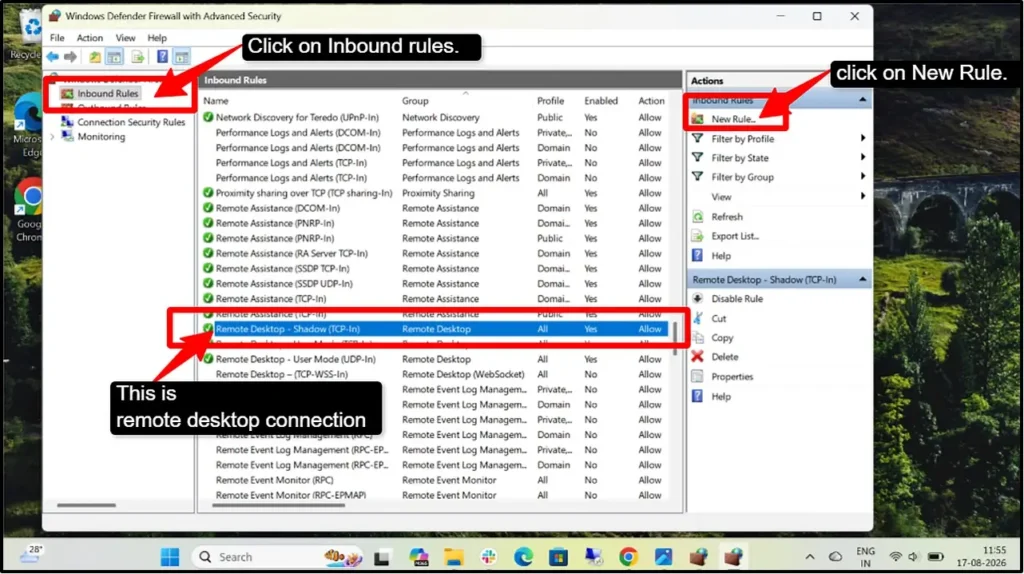Collapse the Remote Desktop - Shadow actions section
The height and width of the screenshot is (574, 1024).
coord(863,279)
